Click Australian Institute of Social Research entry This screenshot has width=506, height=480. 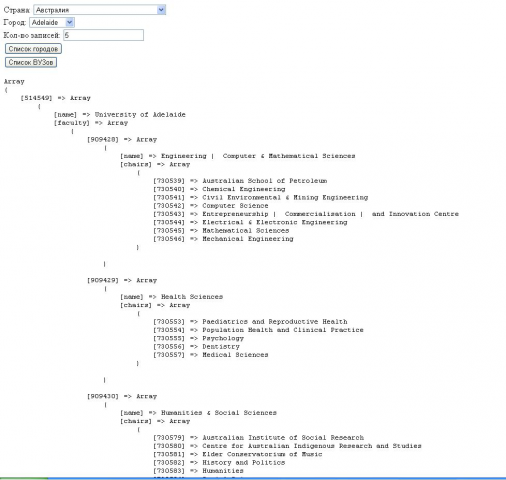point(259,438)
